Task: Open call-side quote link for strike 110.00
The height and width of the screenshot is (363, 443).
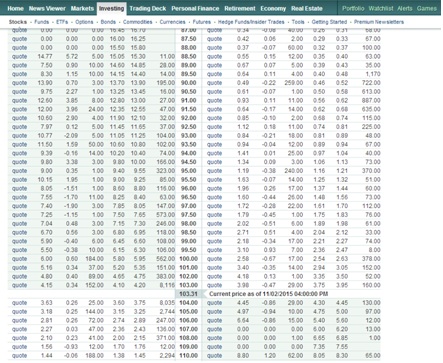Action: (19, 356)
